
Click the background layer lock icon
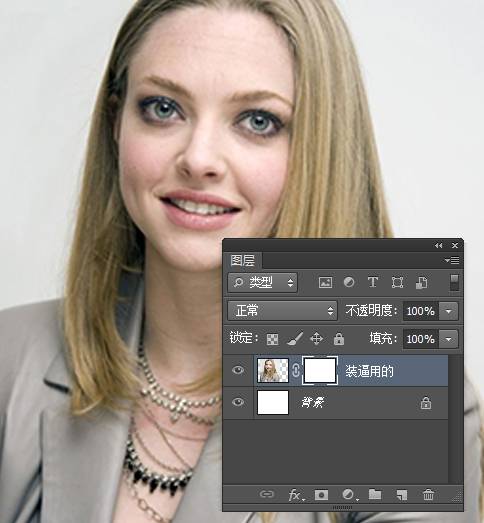point(426,403)
